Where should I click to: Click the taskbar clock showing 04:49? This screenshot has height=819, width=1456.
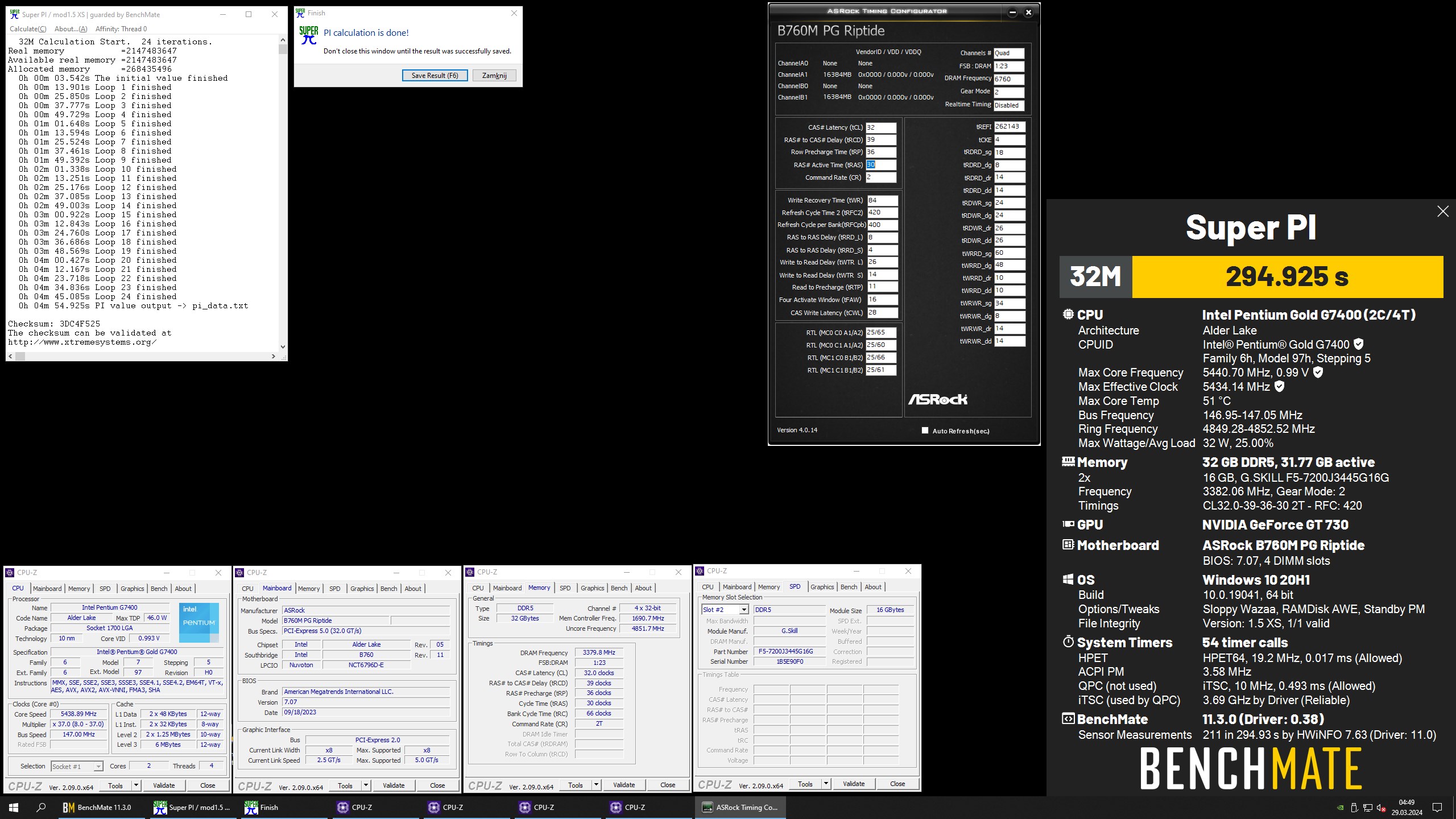click(x=1407, y=807)
